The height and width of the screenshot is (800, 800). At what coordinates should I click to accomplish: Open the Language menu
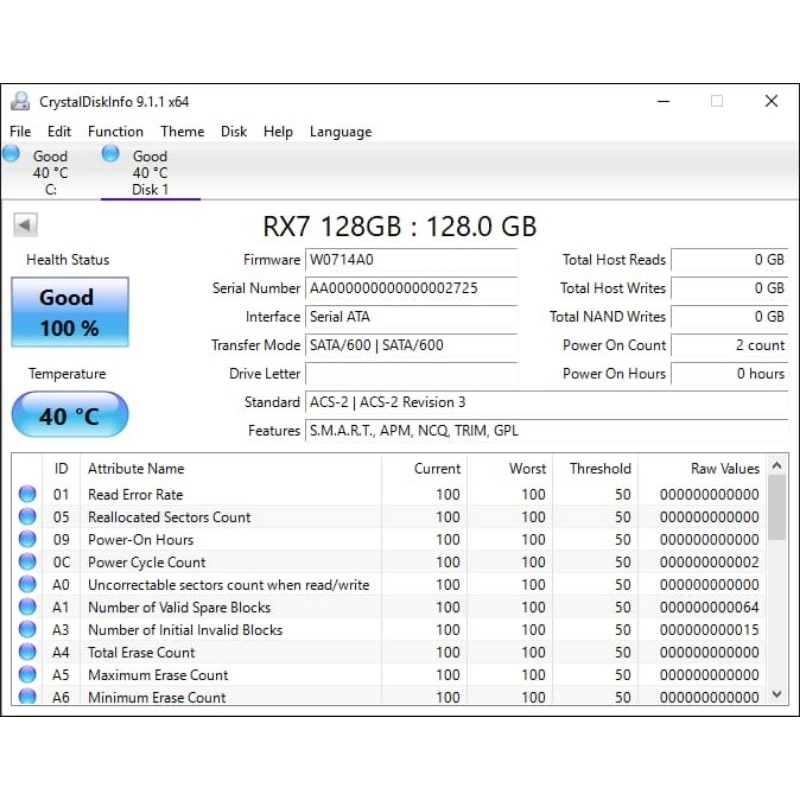tap(340, 131)
